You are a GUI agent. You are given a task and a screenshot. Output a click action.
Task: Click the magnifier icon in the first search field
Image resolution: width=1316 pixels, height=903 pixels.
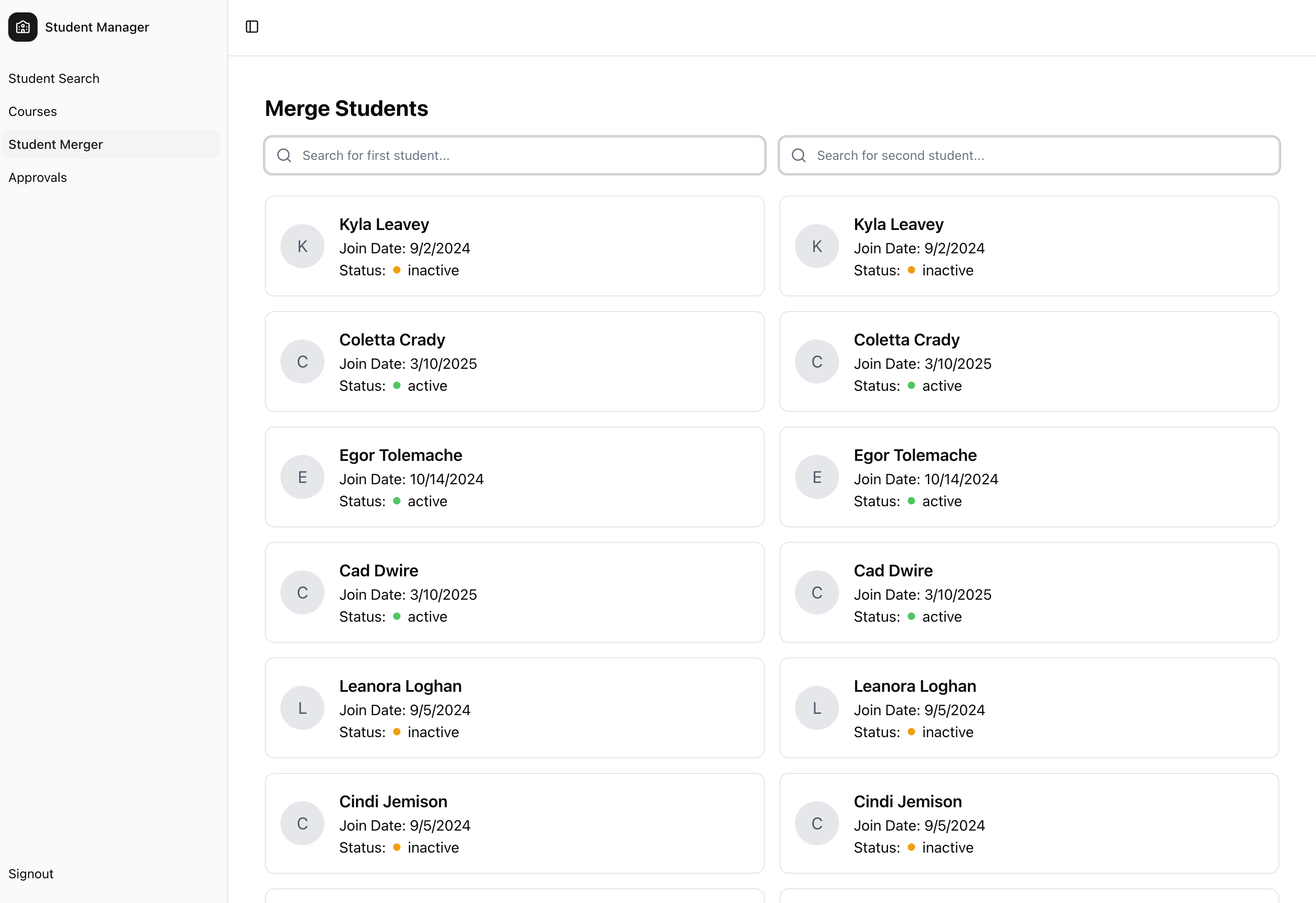click(284, 155)
